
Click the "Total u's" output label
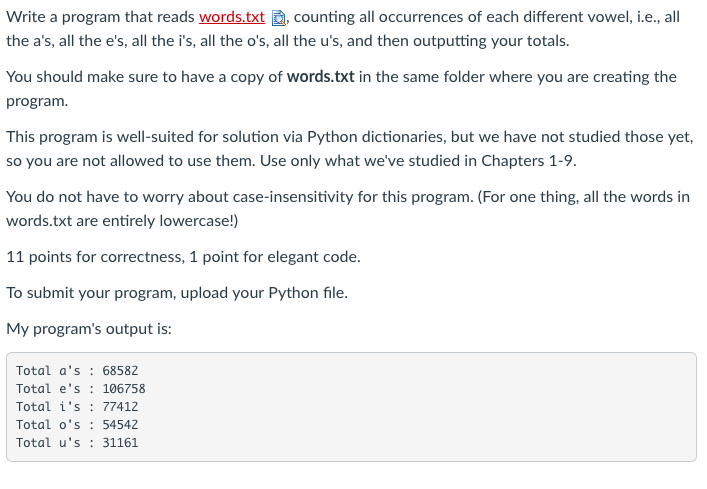pos(55,443)
